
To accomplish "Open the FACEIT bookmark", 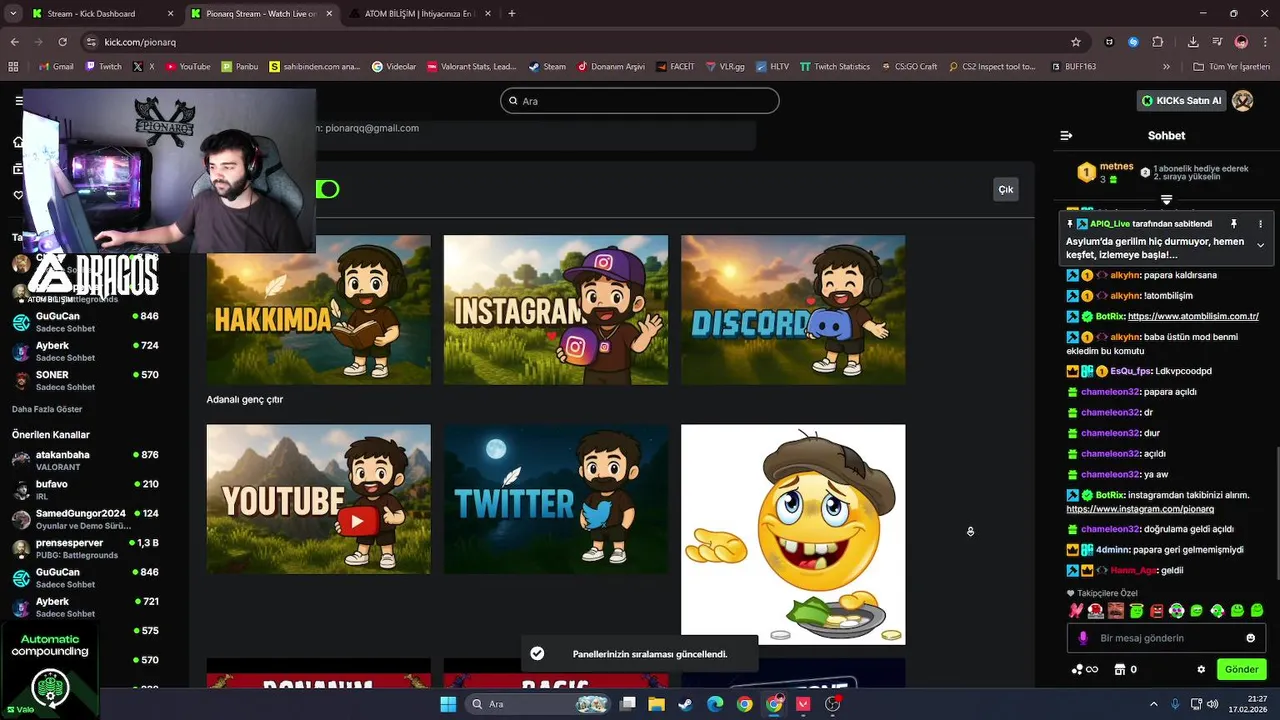I will point(675,67).
